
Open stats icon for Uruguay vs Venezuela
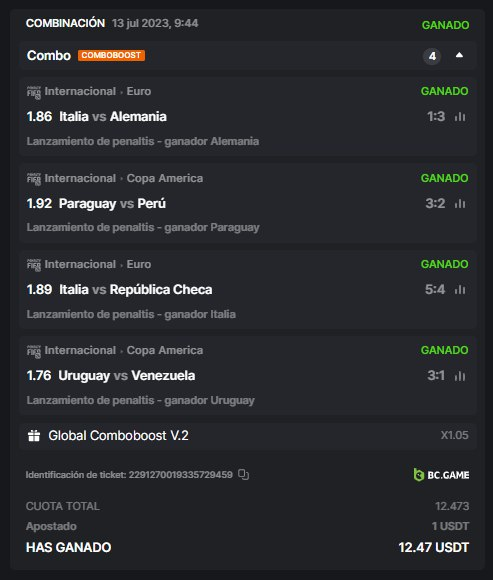(x=460, y=376)
